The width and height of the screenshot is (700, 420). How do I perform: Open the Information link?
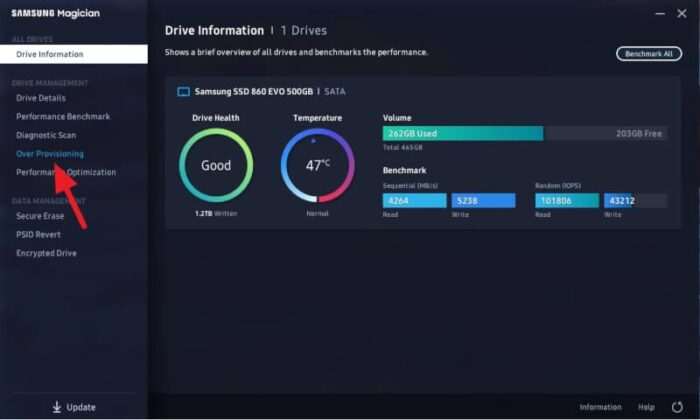coord(600,407)
